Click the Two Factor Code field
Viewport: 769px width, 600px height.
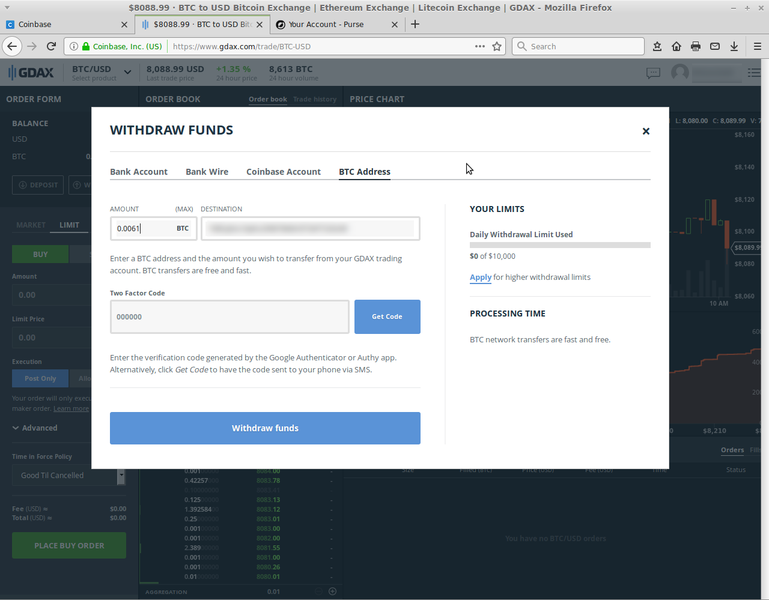230,317
